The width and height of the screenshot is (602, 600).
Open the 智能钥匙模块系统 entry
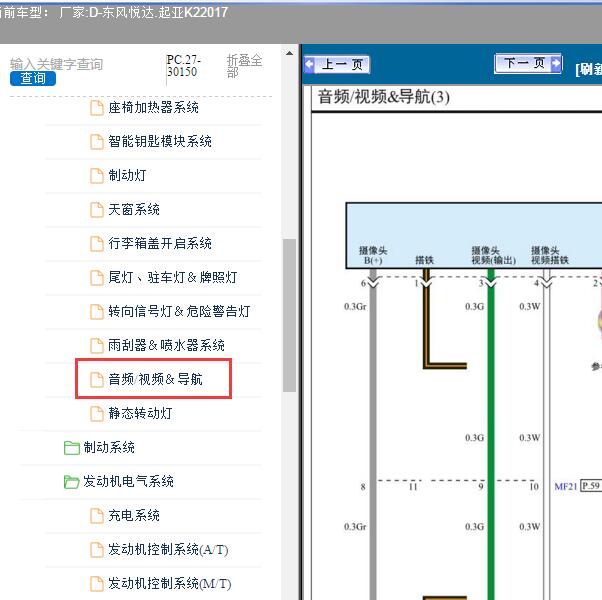[x=160, y=141]
